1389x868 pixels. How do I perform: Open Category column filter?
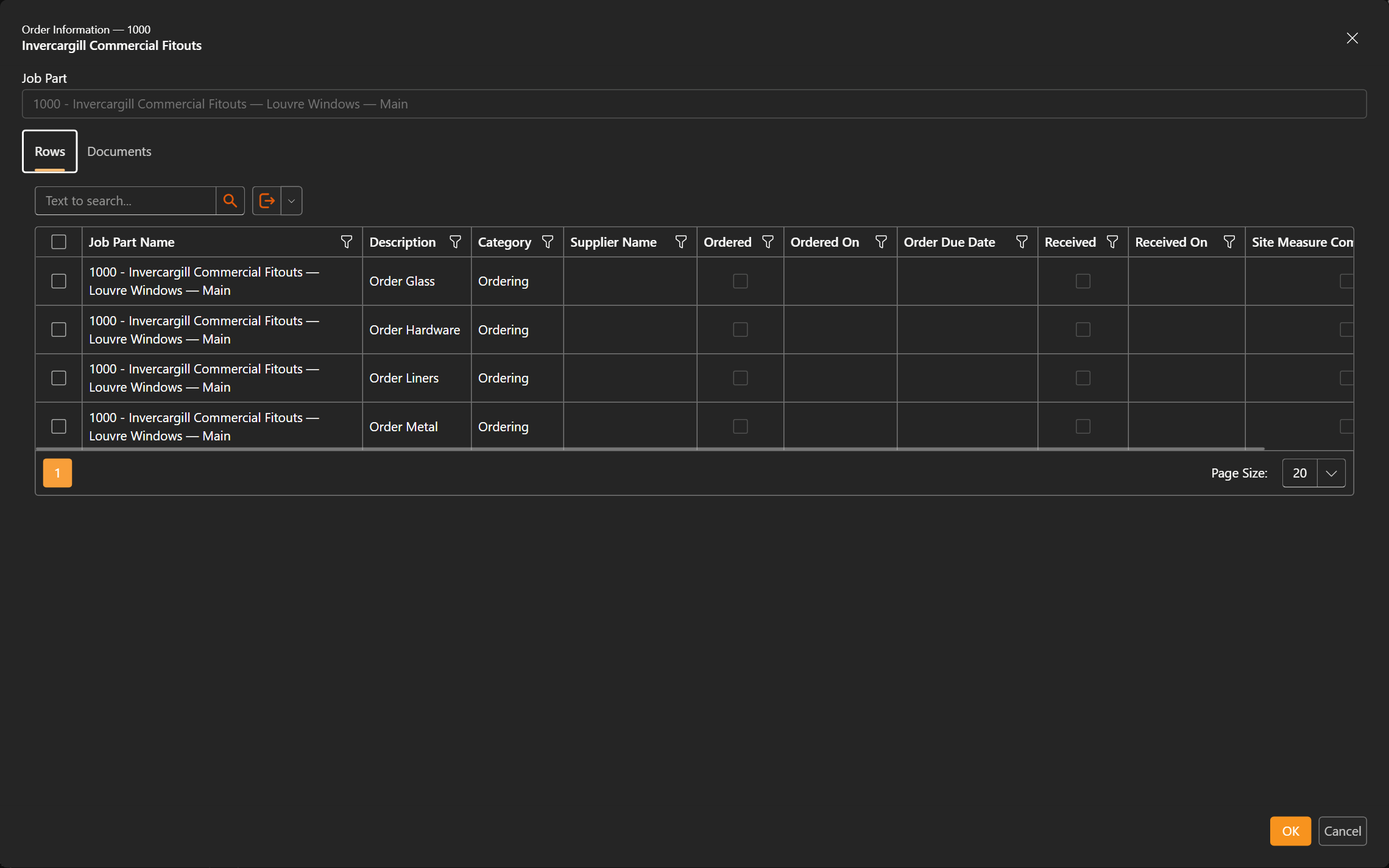pos(548,242)
